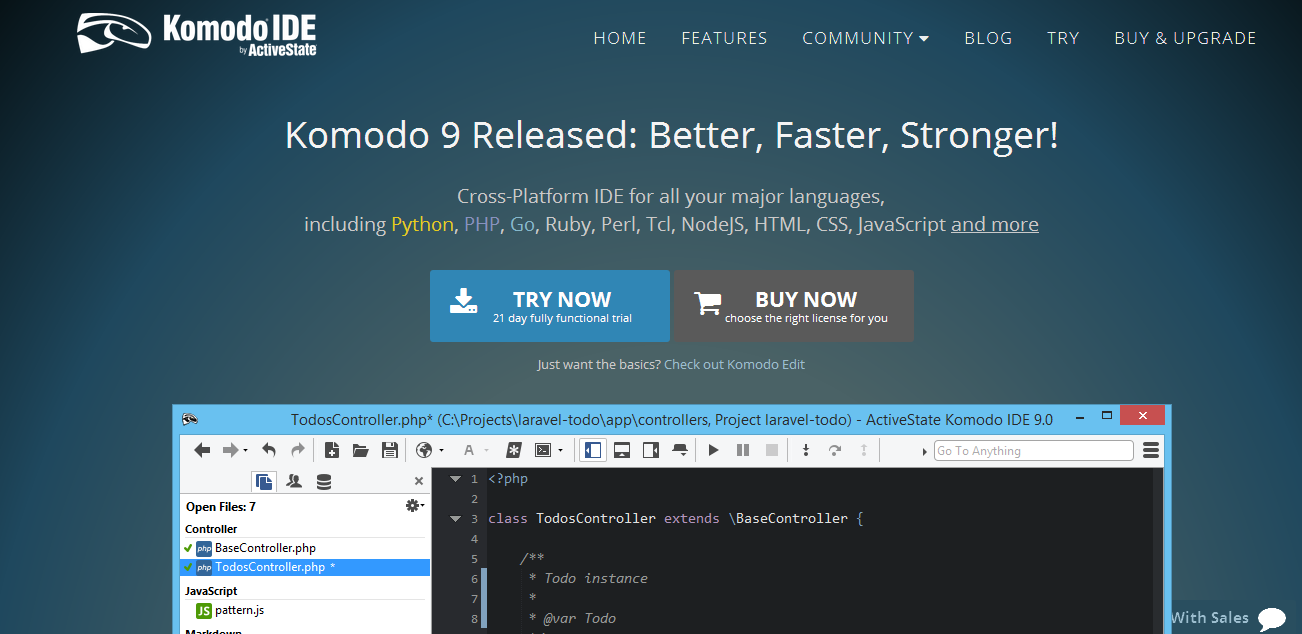Click the step-over debug icon
1302x634 pixels.
(x=835, y=451)
